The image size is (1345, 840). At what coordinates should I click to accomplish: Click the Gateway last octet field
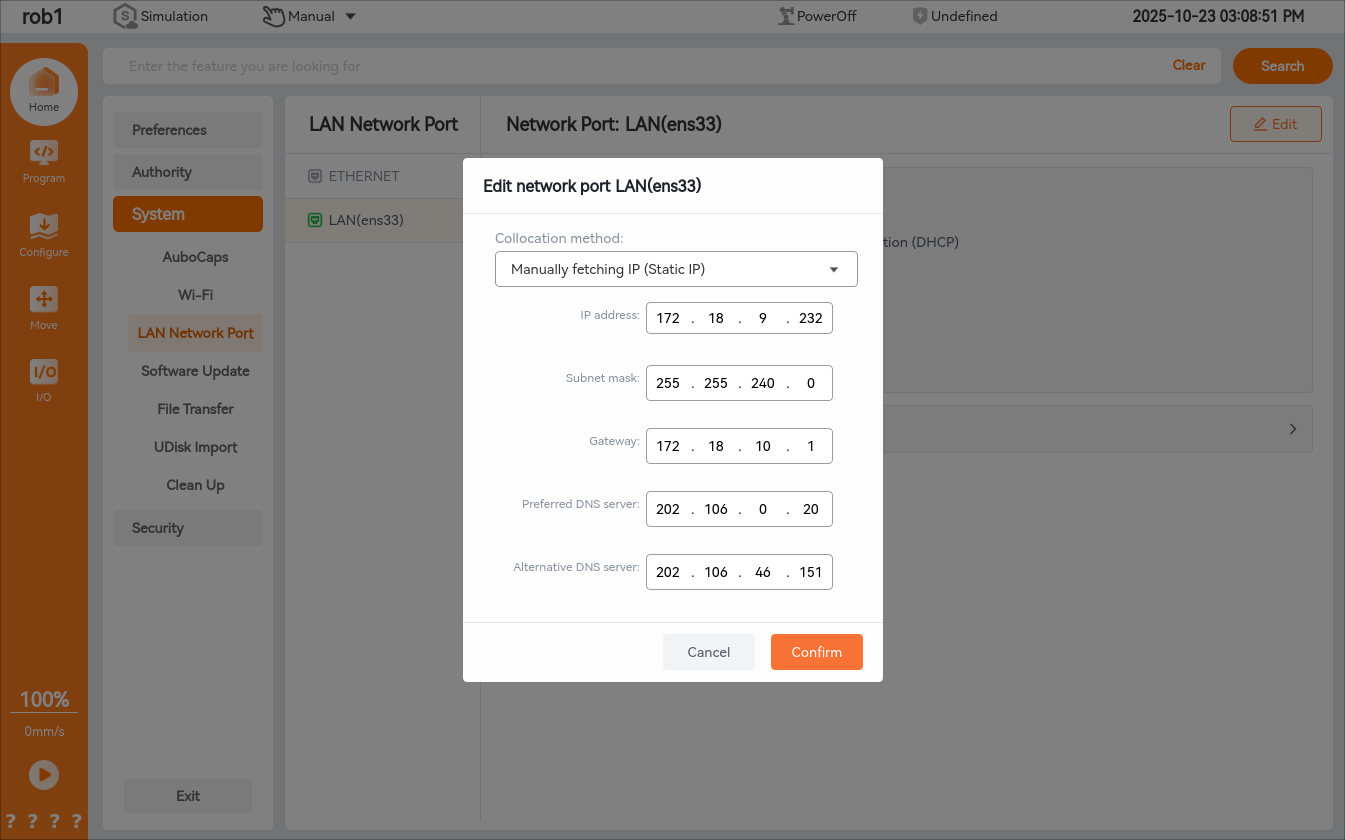pos(811,446)
